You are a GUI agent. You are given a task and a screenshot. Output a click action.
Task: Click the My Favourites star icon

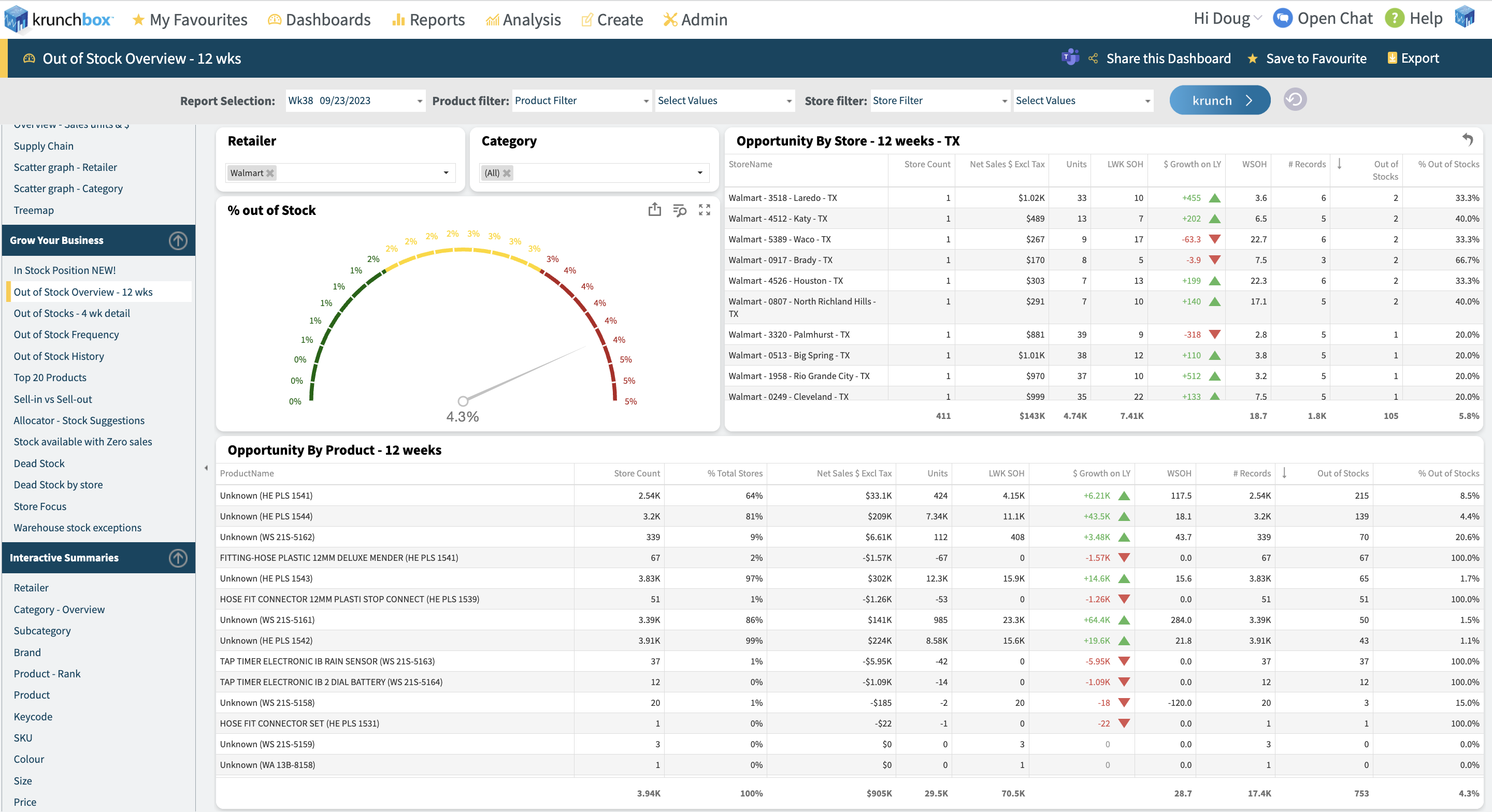pyautogui.click(x=138, y=20)
